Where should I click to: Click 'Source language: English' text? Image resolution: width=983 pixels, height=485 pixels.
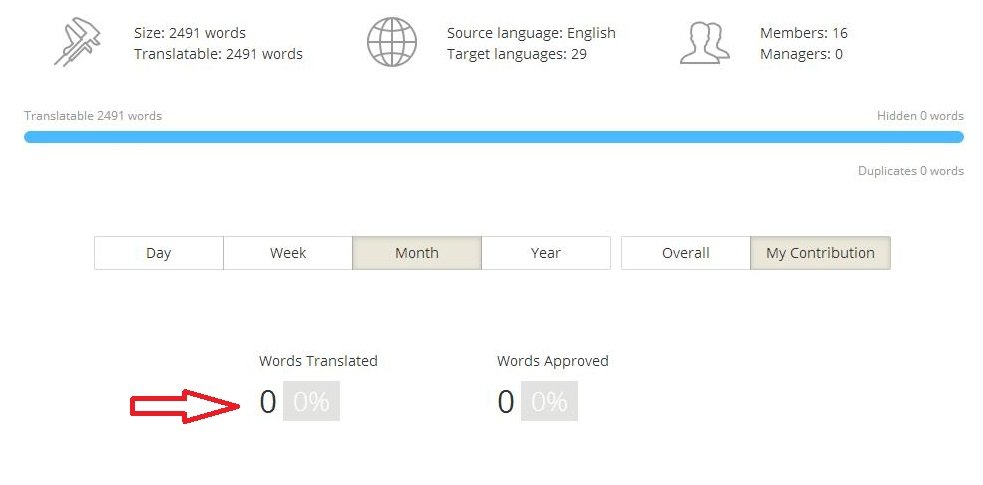point(532,33)
